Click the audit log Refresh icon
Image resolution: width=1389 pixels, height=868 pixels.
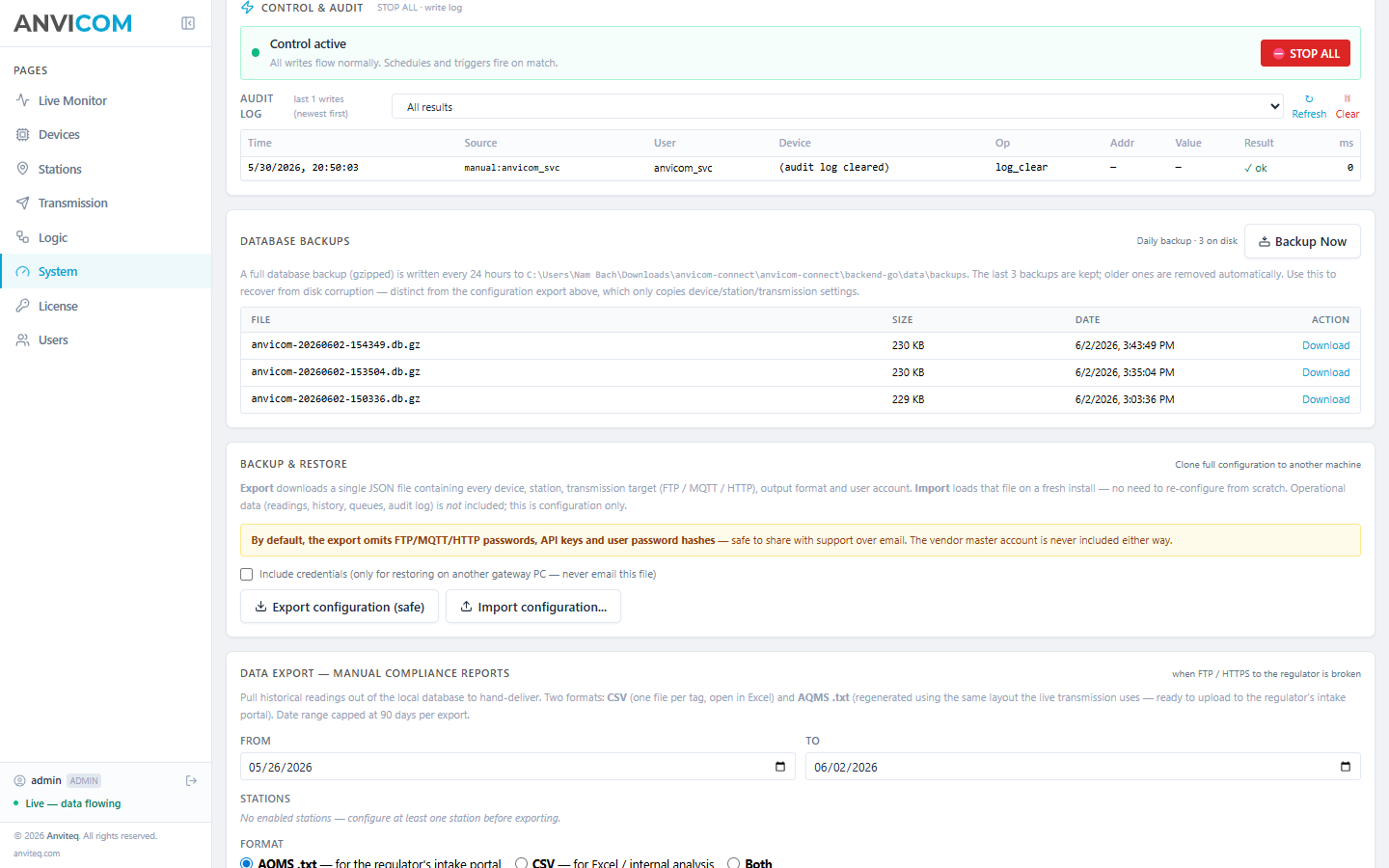1309,99
